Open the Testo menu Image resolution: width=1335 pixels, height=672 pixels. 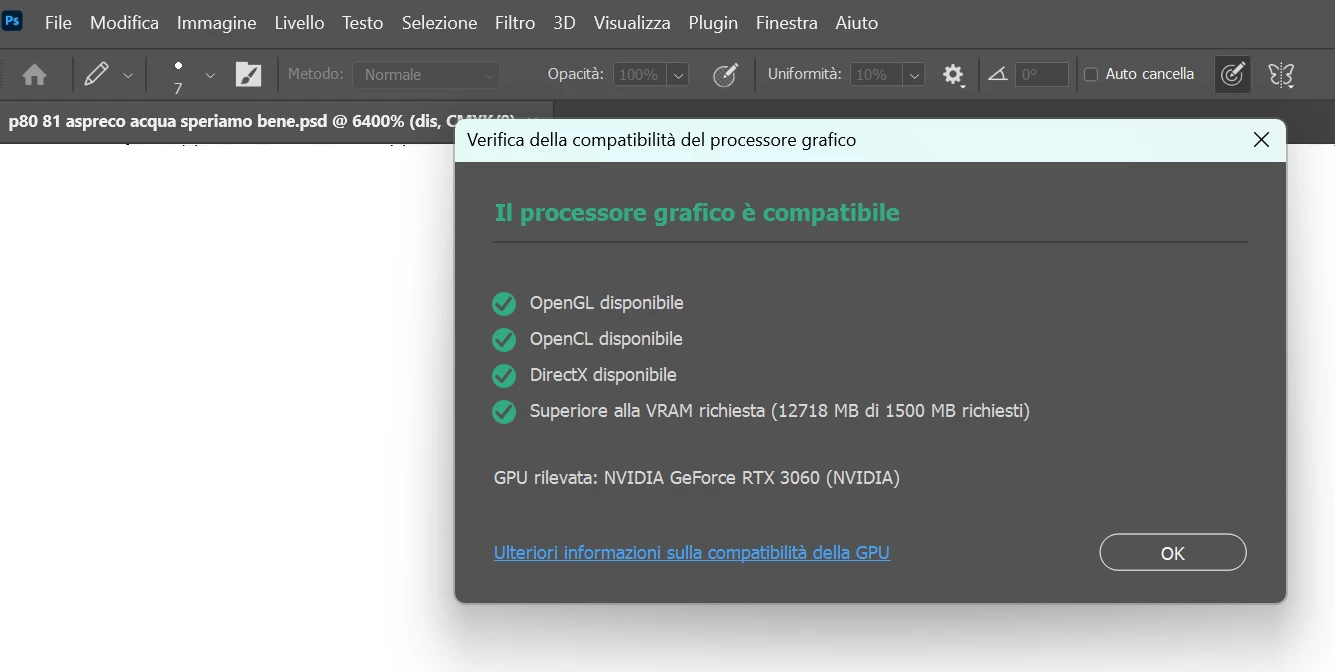click(363, 22)
